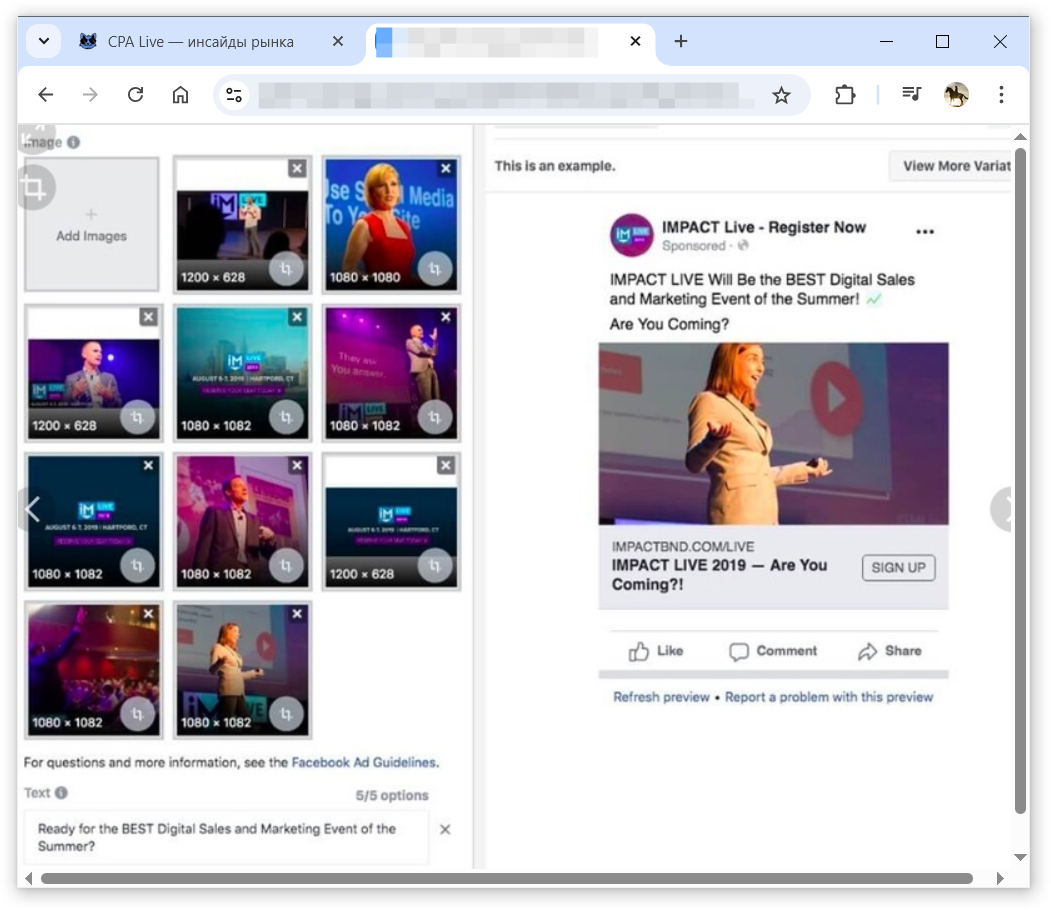
Task: Crop the navy logo 1080 × 1082 image
Action: (x=137, y=566)
